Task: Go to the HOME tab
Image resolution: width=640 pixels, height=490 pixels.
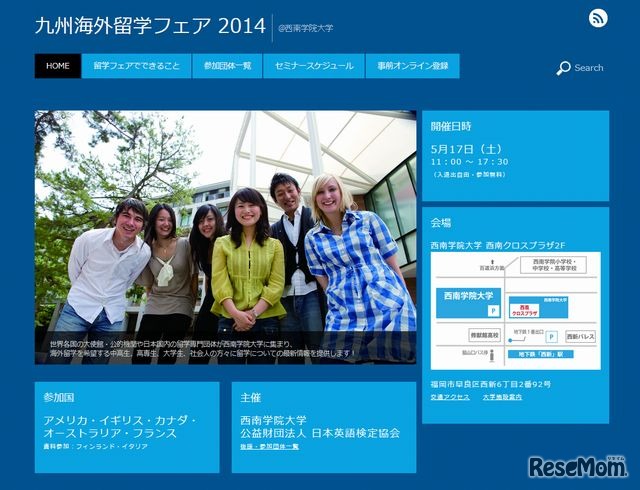Action: click(58, 66)
